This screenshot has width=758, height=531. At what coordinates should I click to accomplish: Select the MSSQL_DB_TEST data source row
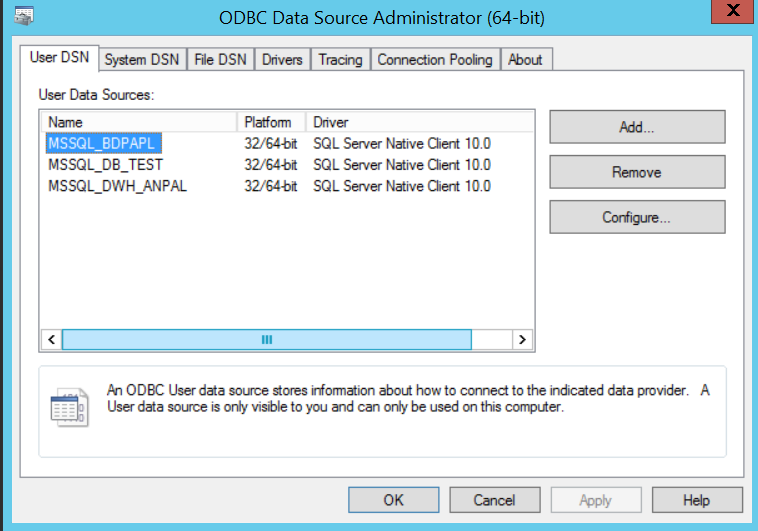(x=105, y=164)
